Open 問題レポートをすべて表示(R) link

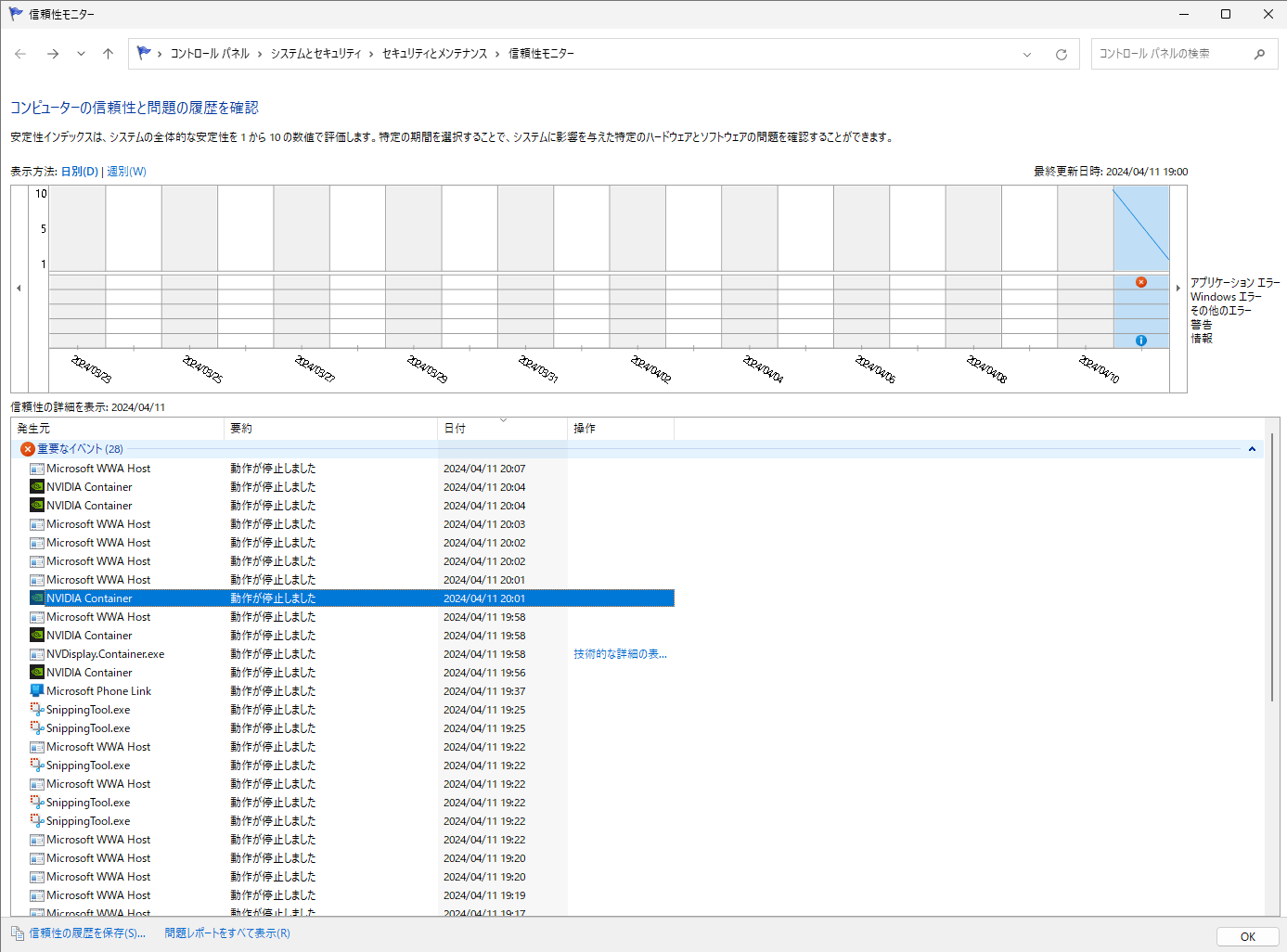tap(227, 933)
